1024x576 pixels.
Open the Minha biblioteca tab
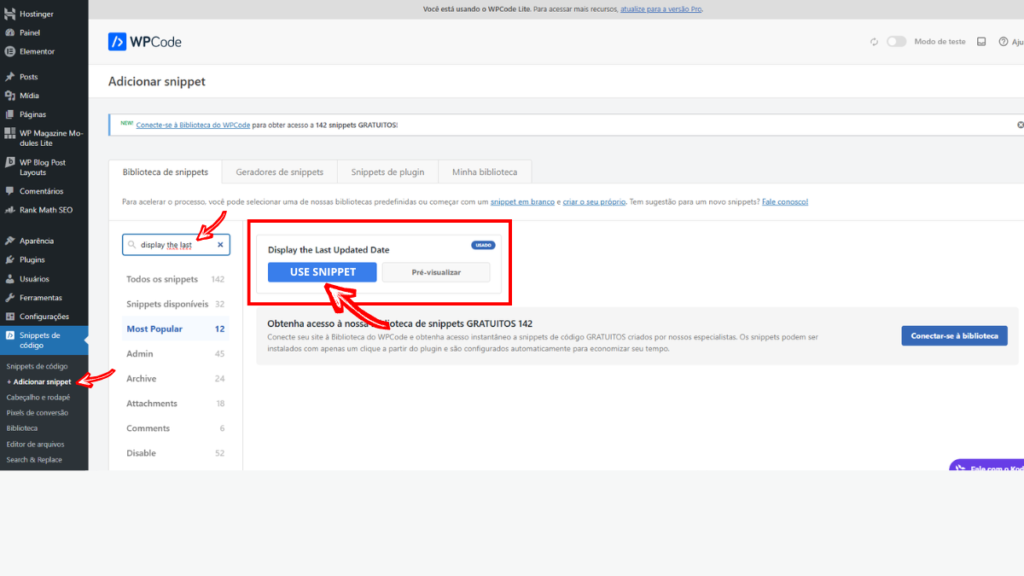pyautogui.click(x=484, y=172)
